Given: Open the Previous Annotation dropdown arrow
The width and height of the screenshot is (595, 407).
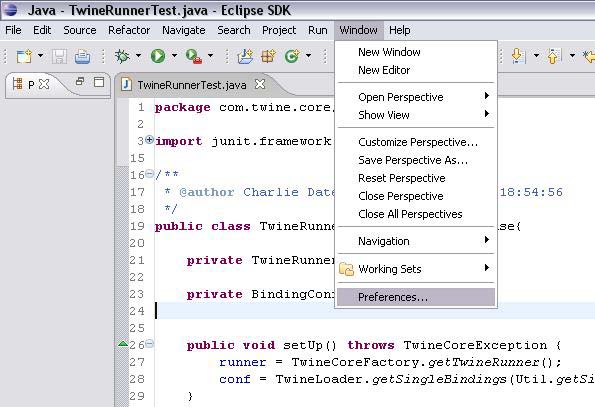Looking at the screenshot, I should coord(572,57).
